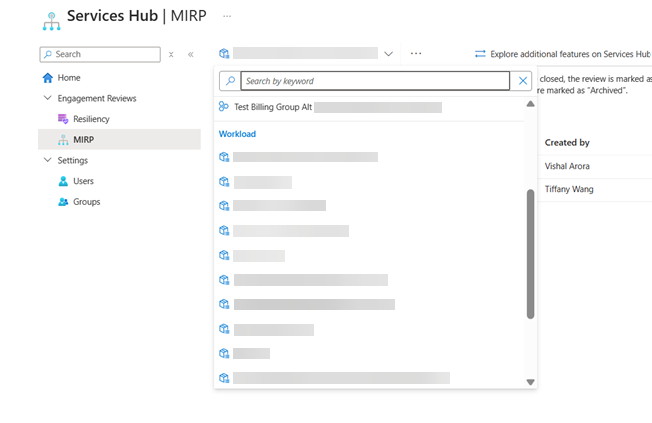Image resolution: width=652 pixels, height=423 pixels.
Task: Collapse the sidebar with double chevron
Action: tap(190, 54)
